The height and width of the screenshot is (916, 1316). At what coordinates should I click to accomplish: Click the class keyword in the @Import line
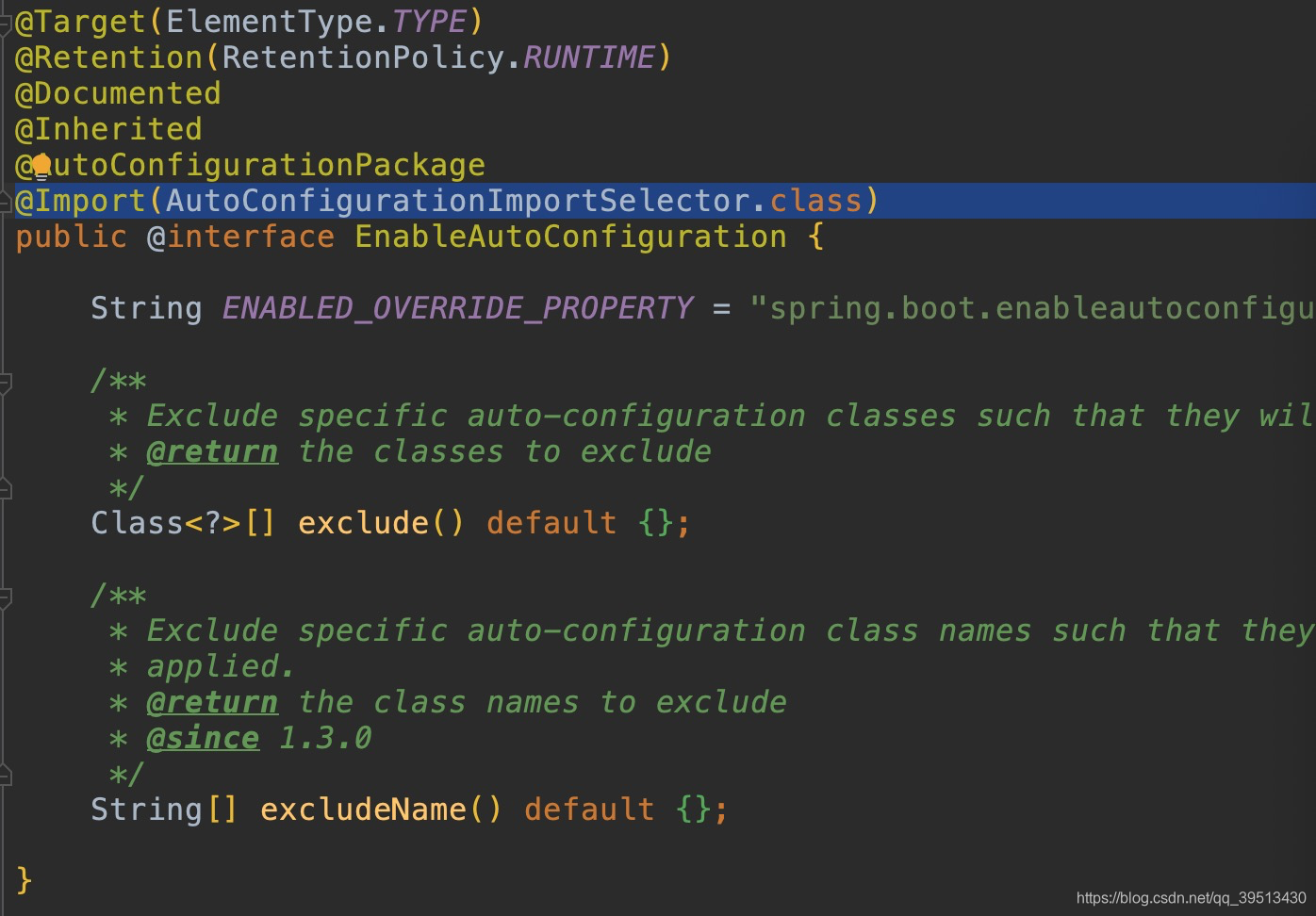click(x=815, y=201)
